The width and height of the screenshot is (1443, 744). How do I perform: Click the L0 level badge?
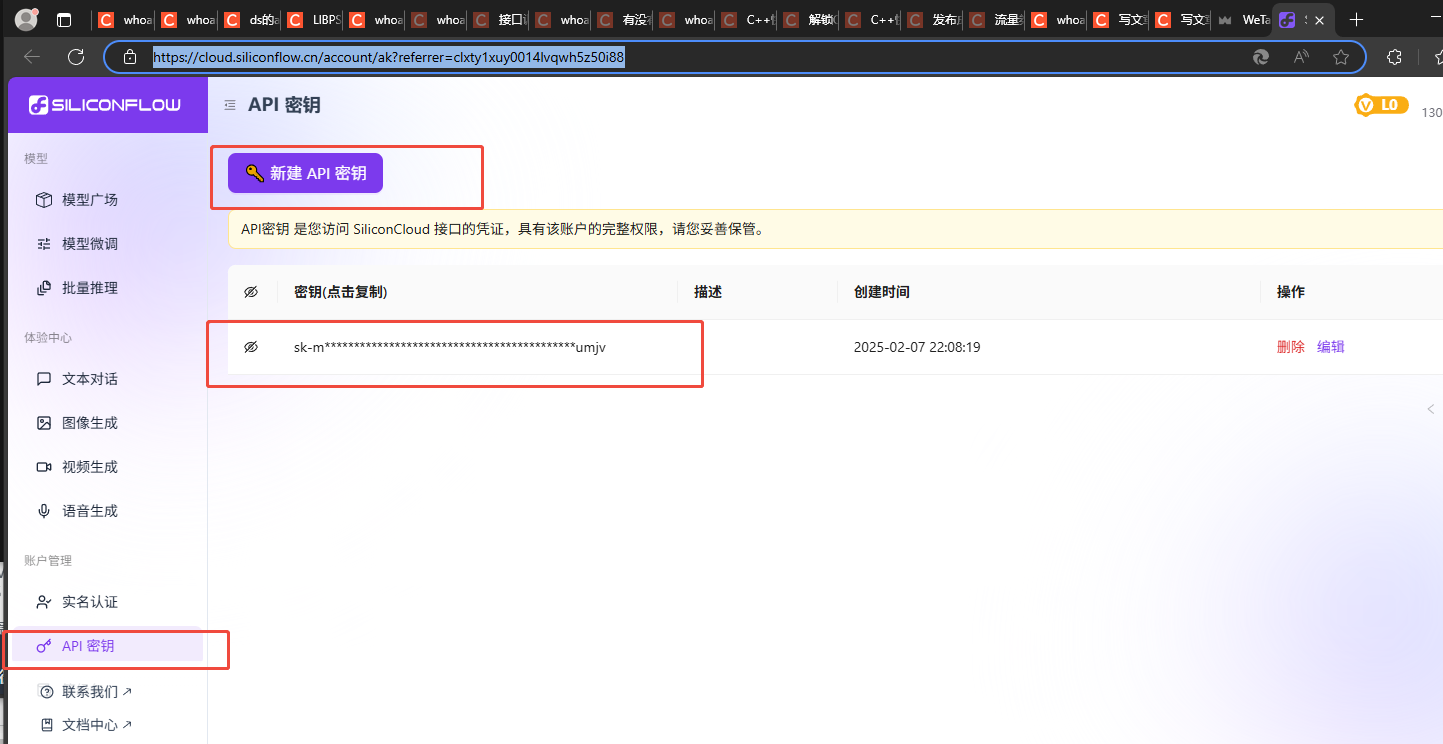coord(1382,105)
